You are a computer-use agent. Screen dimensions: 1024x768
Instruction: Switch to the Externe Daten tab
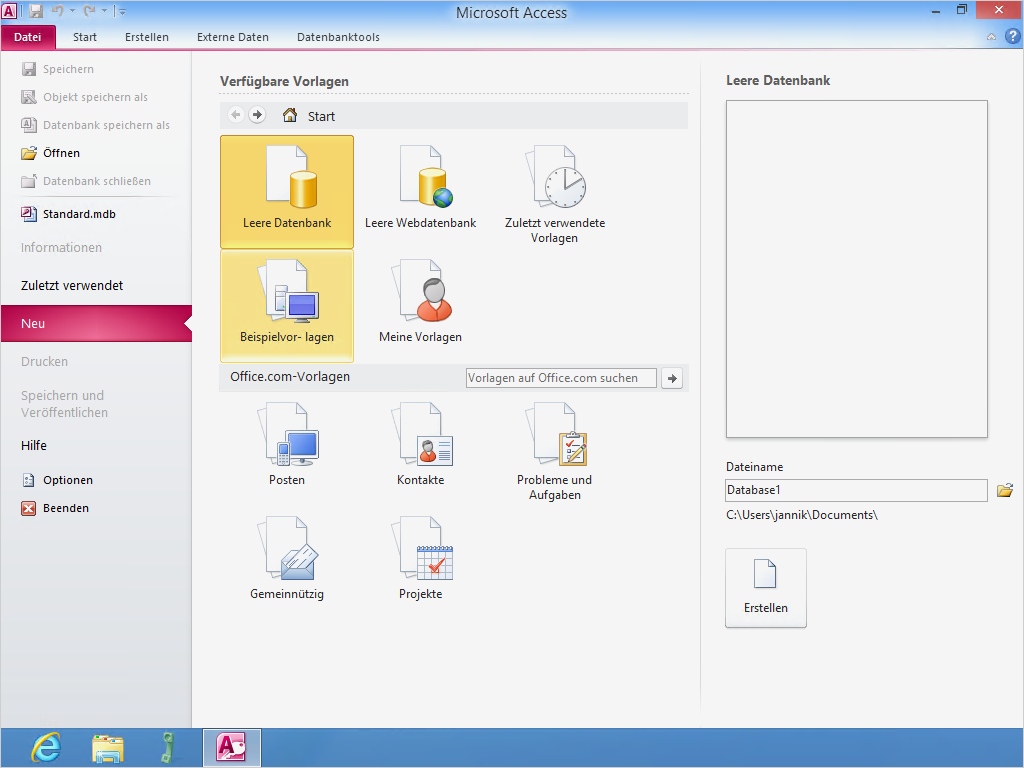233,37
